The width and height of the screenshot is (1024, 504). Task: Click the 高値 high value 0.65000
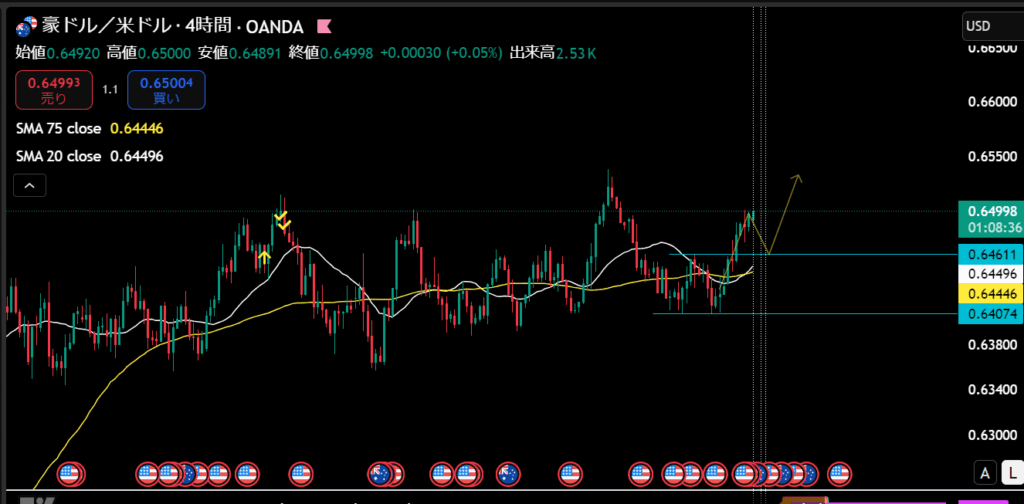click(x=165, y=54)
